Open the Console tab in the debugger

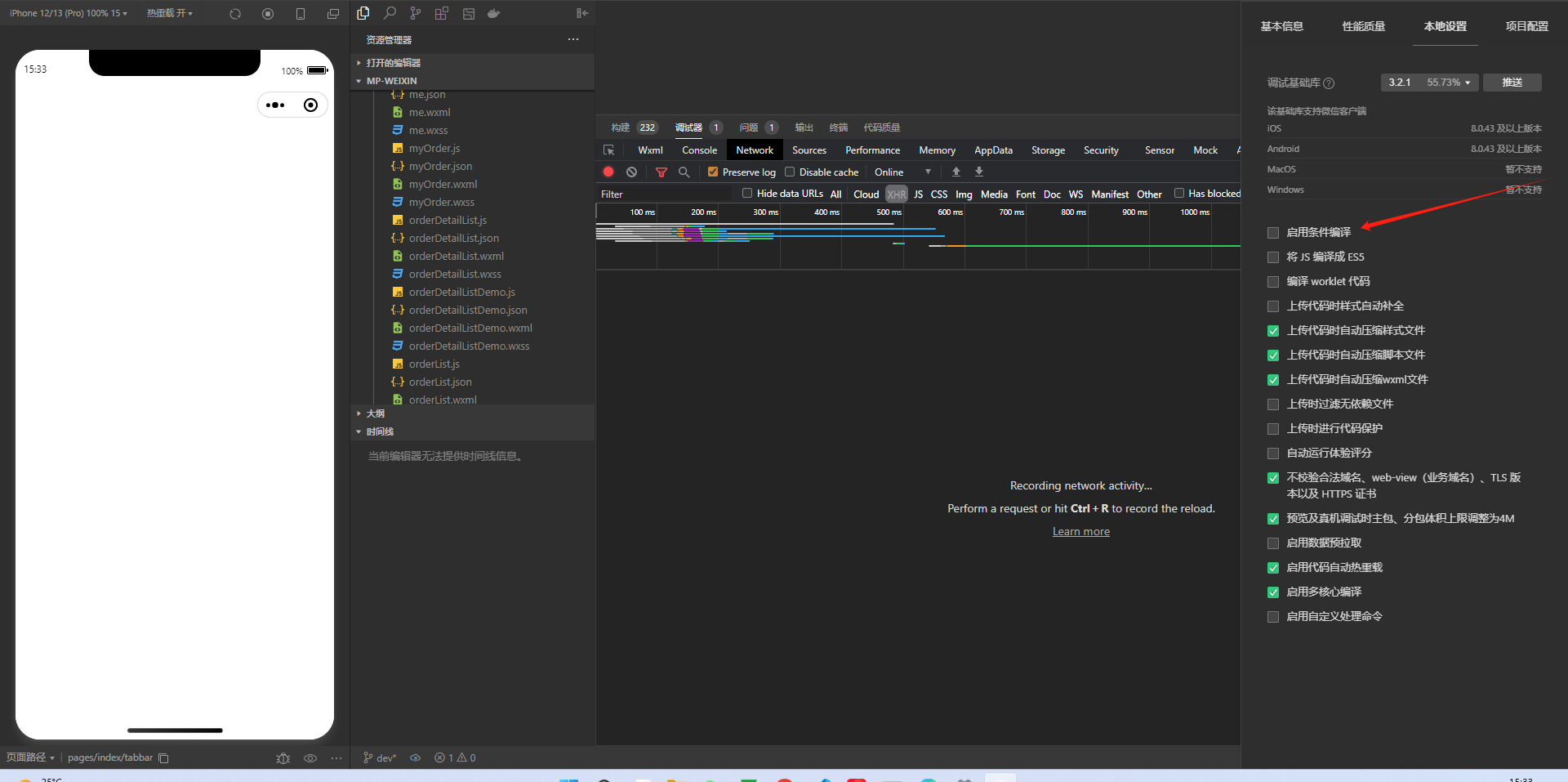tap(699, 150)
